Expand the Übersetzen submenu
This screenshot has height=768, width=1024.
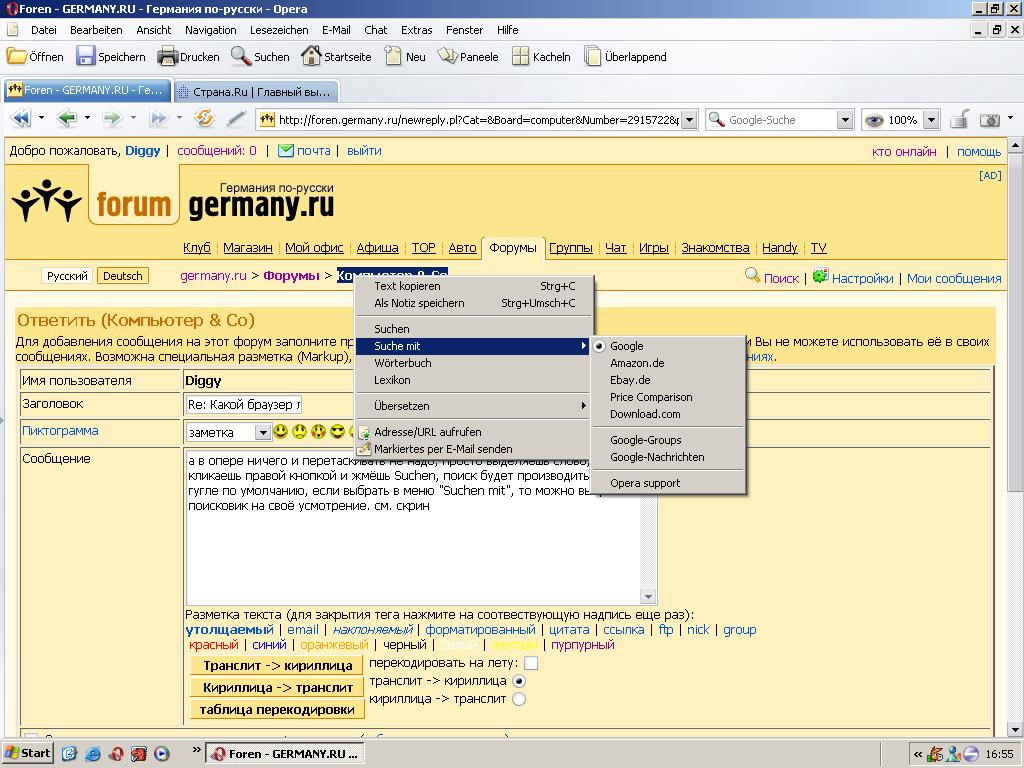point(474,406)
